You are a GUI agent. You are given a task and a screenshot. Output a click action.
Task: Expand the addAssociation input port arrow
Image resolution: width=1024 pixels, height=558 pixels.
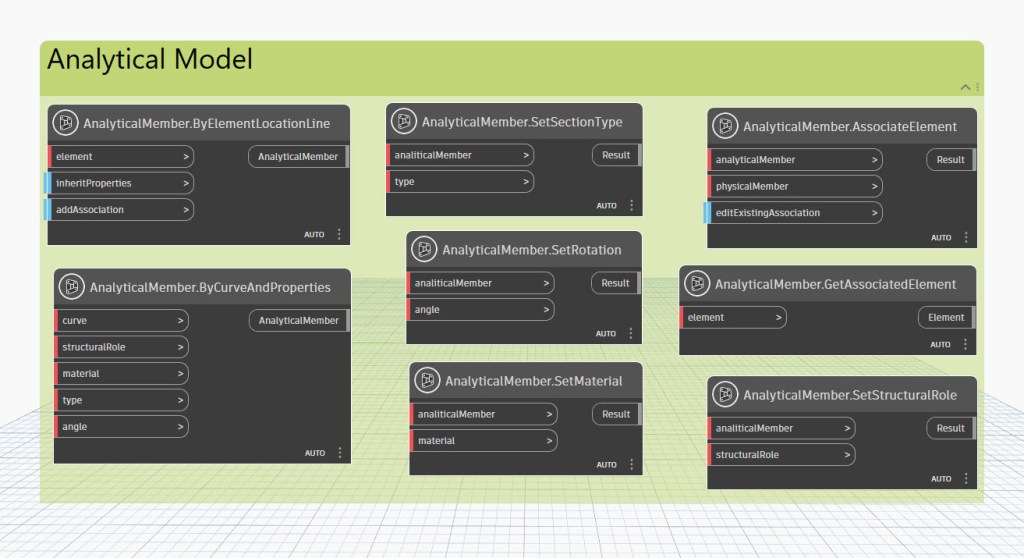[x=185, y=210]
